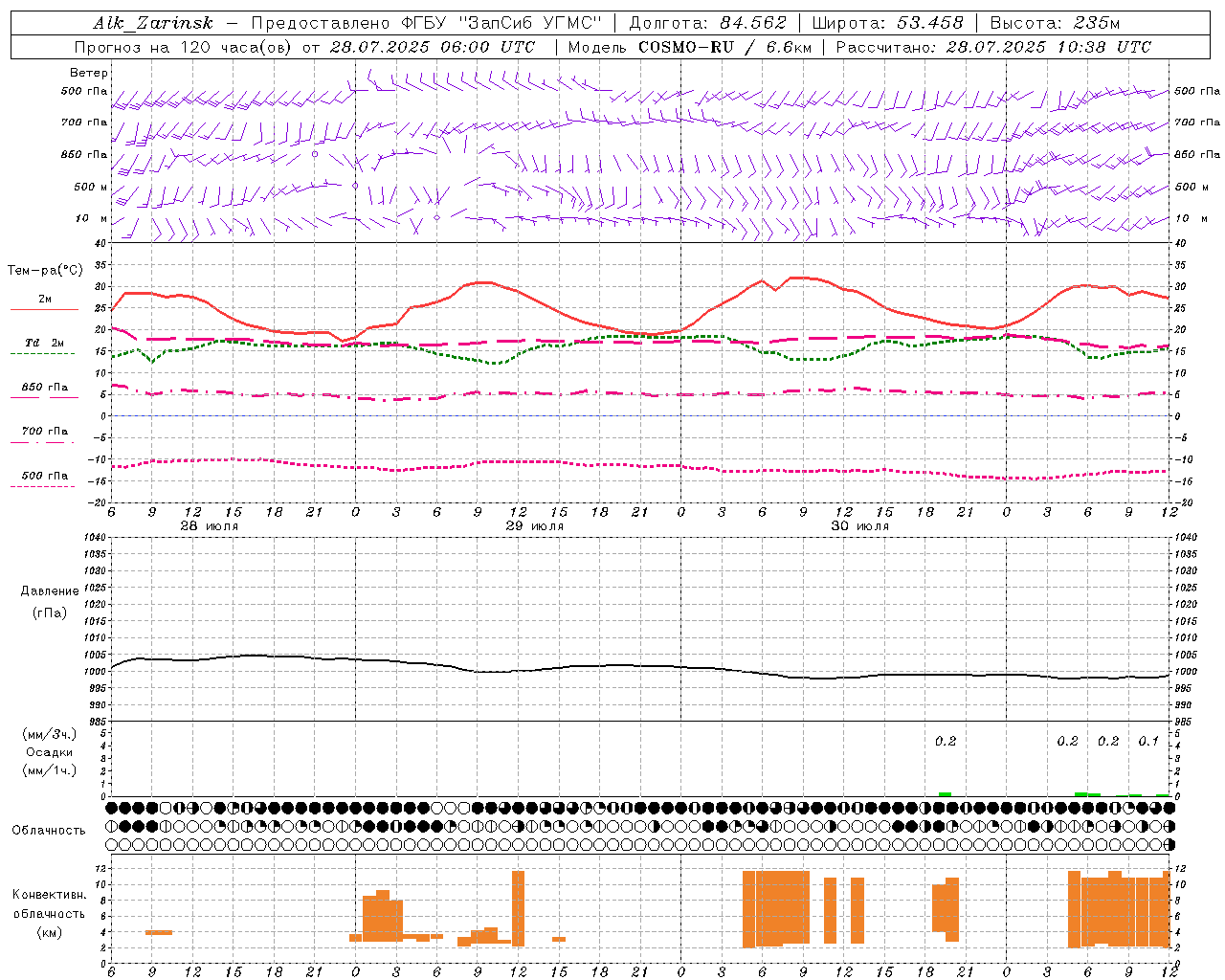The height and width of the screenshot is (980, 1225).
Task: Click the latitude value 'Широта: 53.458'
Action: coord(887,24)
